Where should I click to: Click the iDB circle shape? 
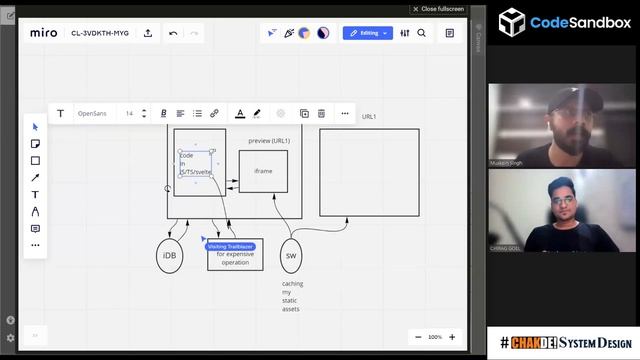pyautogui.click(x=169, y=256)
